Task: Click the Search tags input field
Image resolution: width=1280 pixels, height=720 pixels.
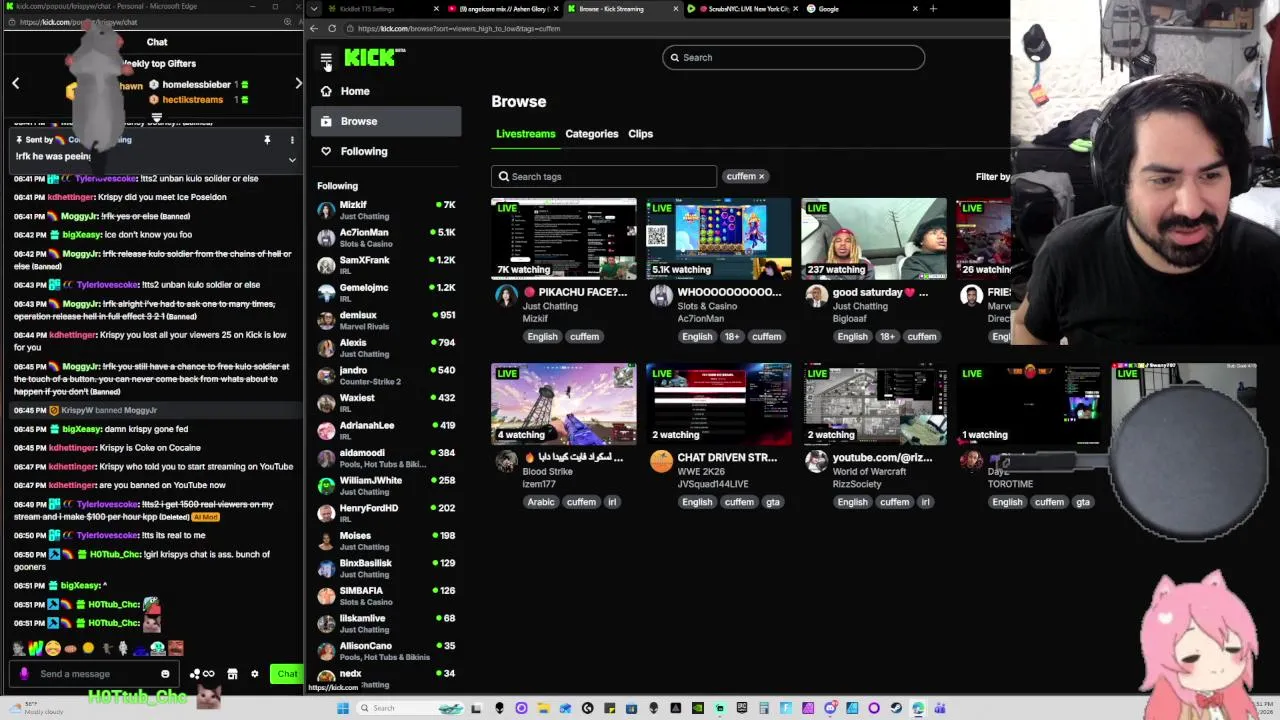Action: (604, 176)
